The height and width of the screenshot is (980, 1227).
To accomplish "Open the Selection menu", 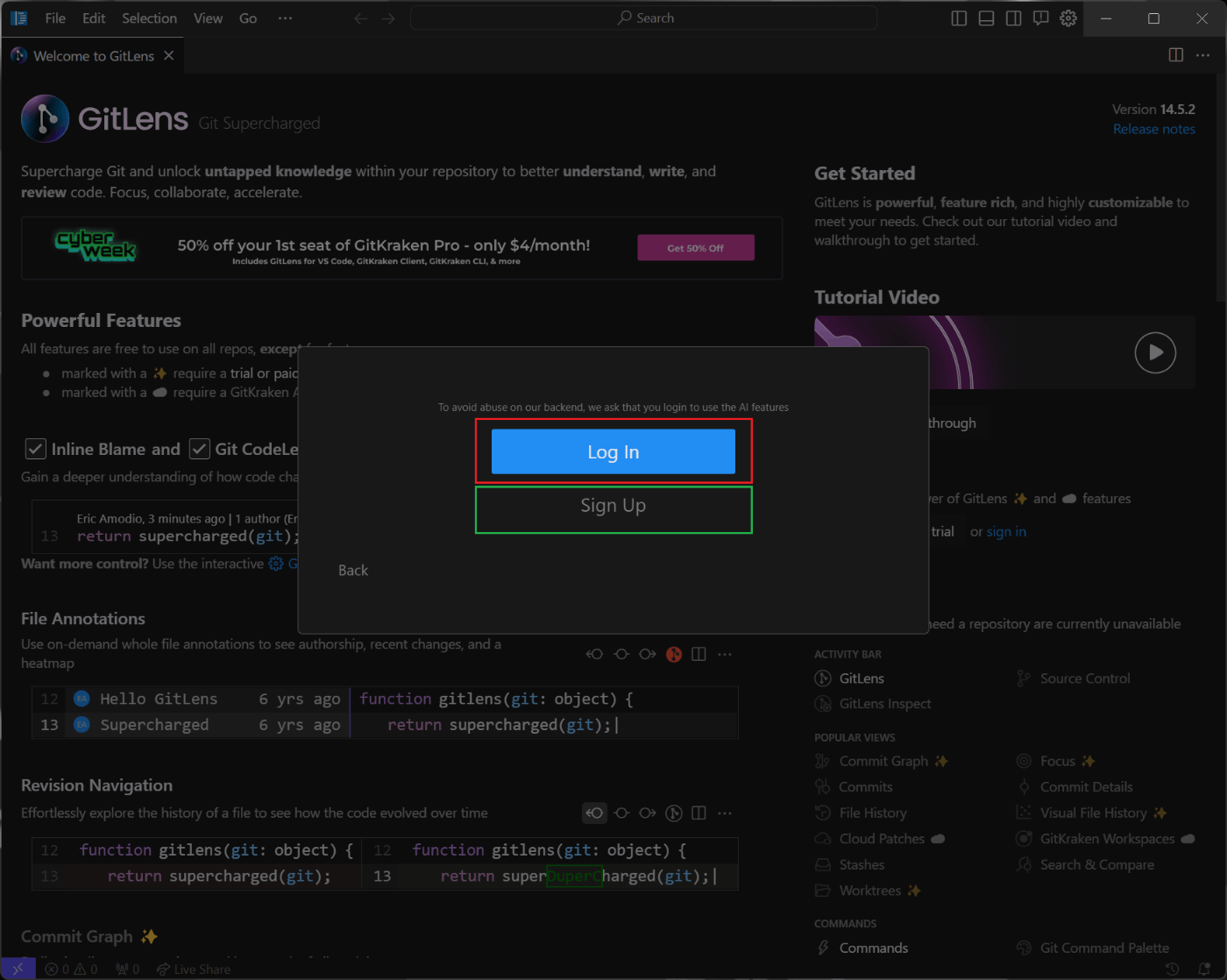I will click(149, 18).
